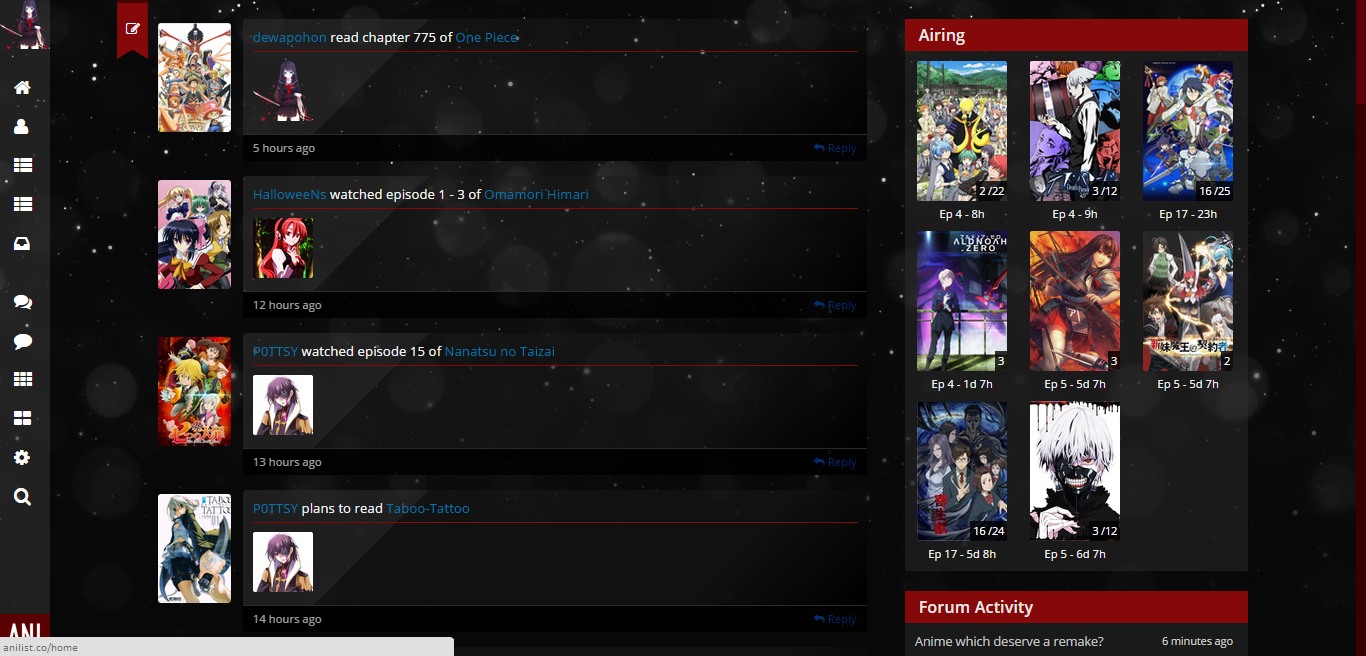Click P0TTSY's avatar in the Taboo-Tattoo post
1366x656 pixels.
tap(283, 562)
